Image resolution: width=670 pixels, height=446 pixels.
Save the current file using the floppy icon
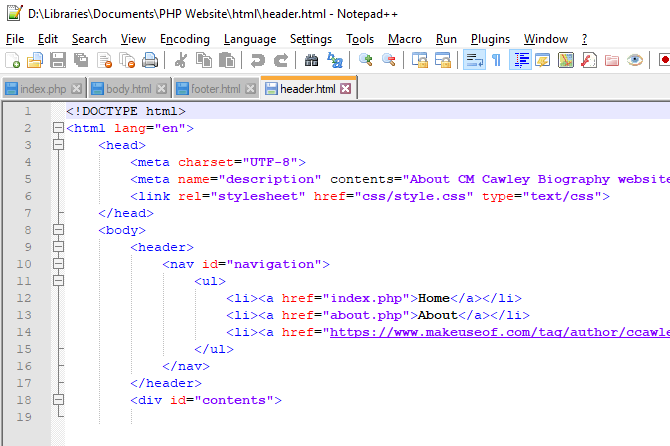(58, 60)
